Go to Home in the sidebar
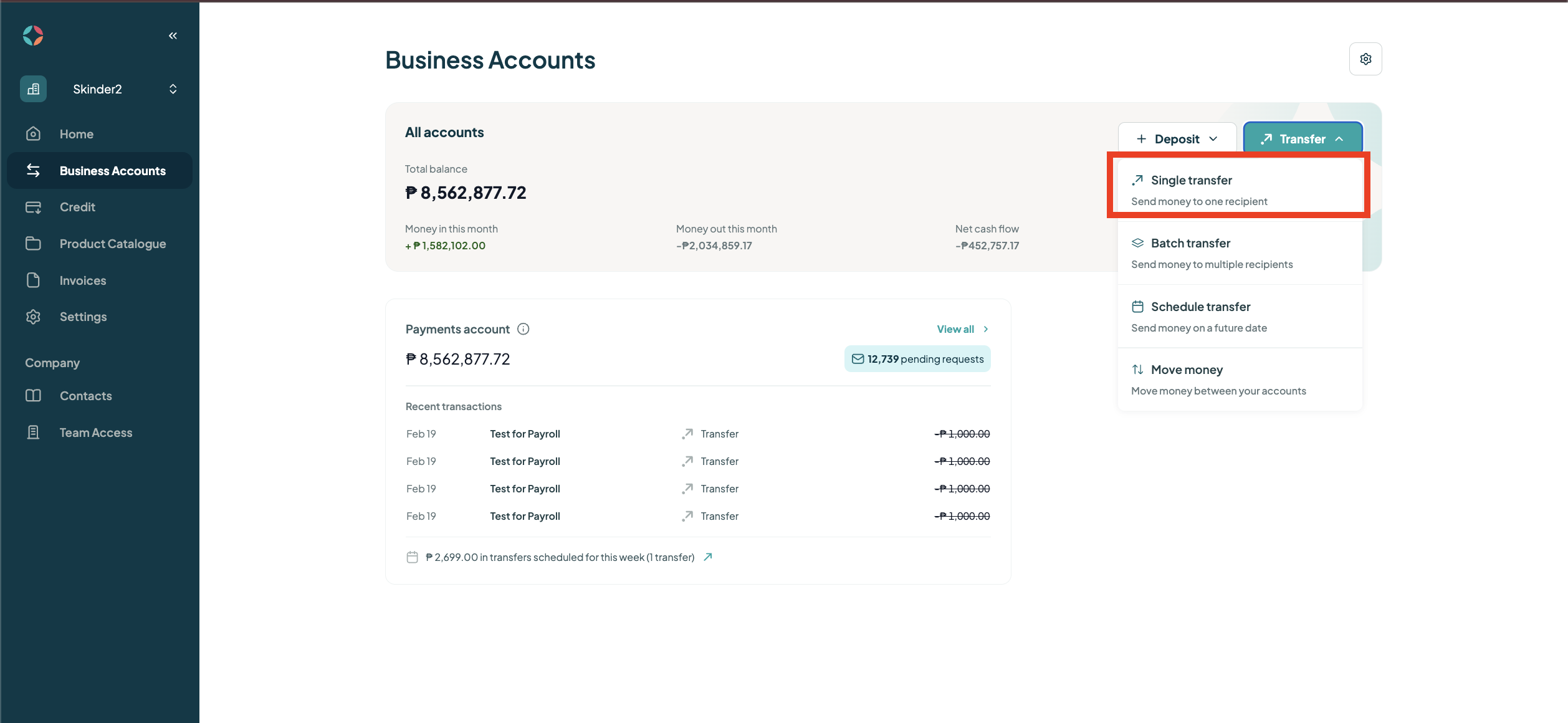The height and width of the screenshot is (723, 1568). click(100, 134)
